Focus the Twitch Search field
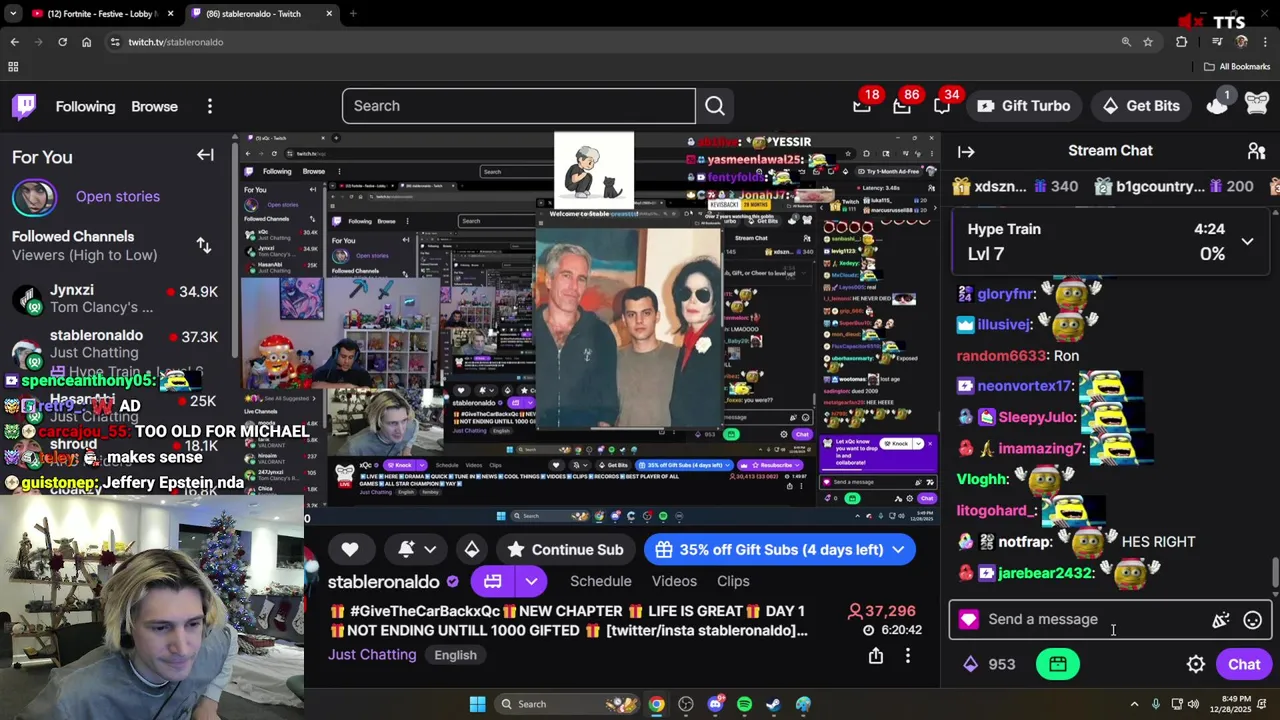 click(518, 106)
